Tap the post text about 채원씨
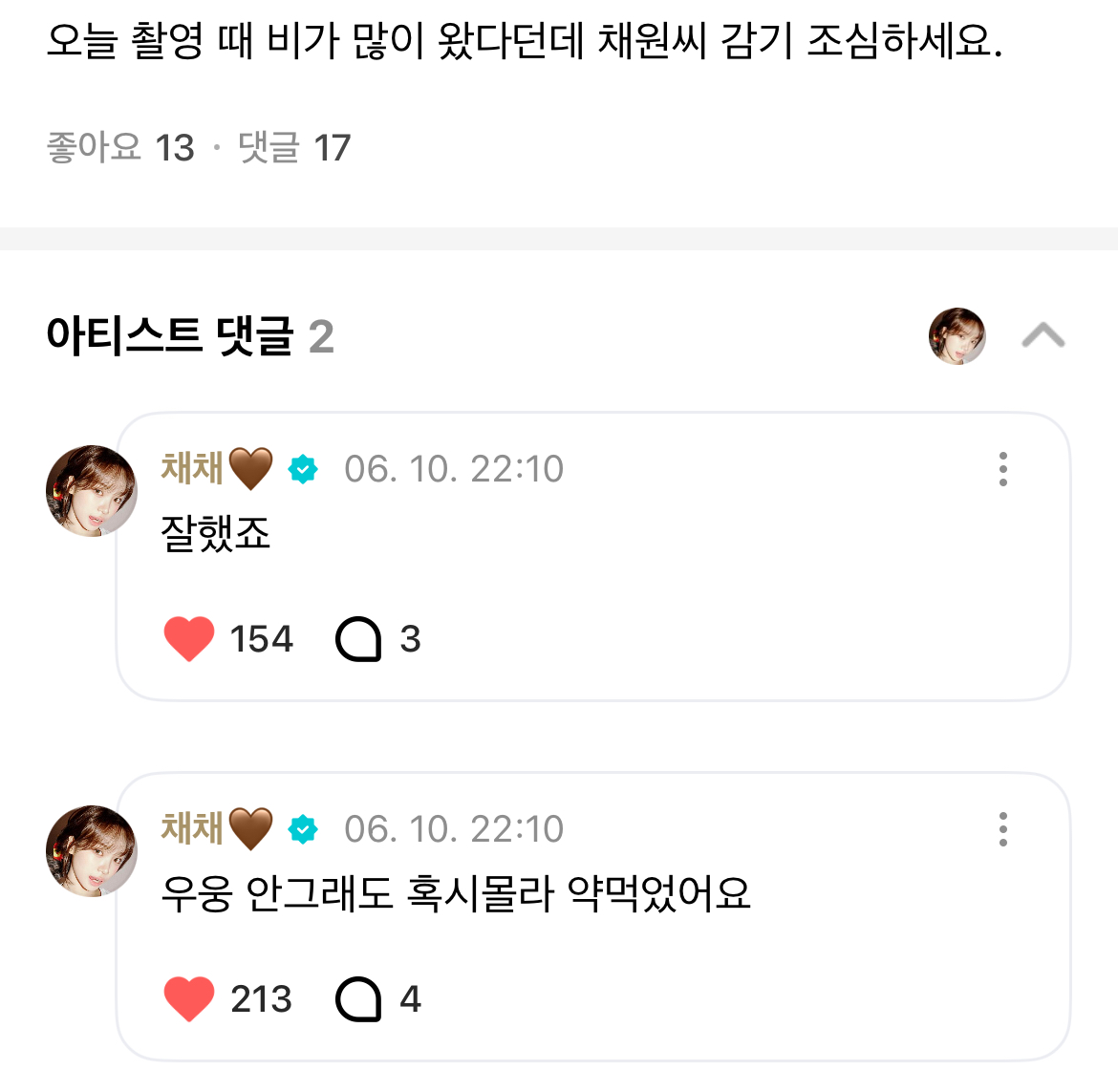Viewport: 1118px width, 1092px height. coord(524,42)
